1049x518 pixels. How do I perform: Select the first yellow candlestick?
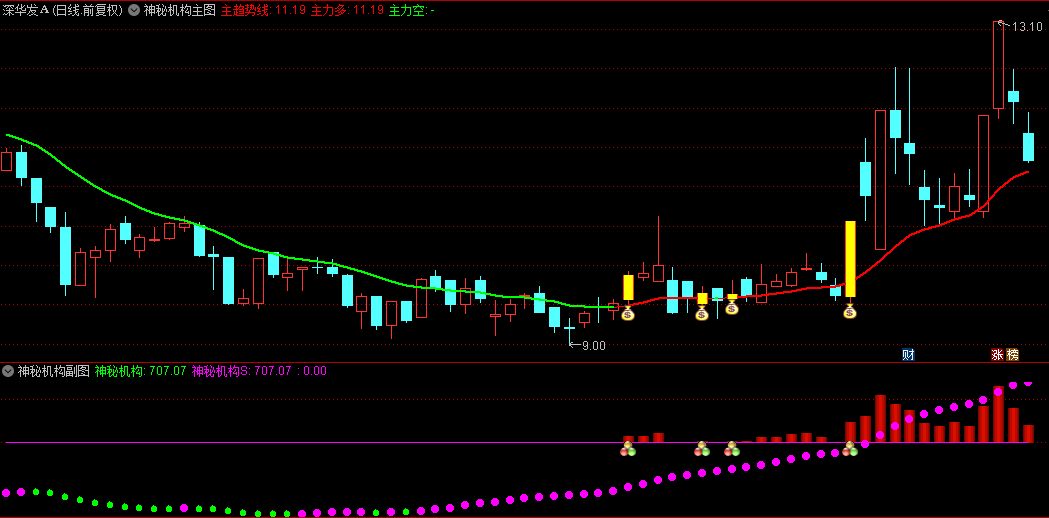(x=628, y=287)
